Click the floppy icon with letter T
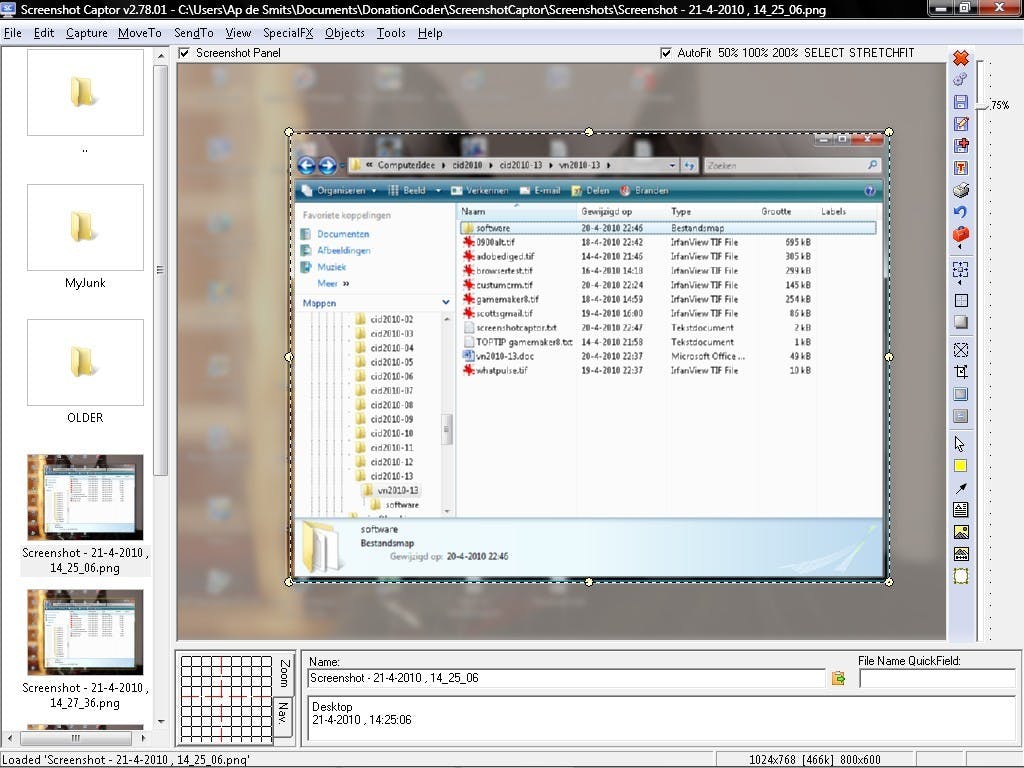 pos(961,168)
